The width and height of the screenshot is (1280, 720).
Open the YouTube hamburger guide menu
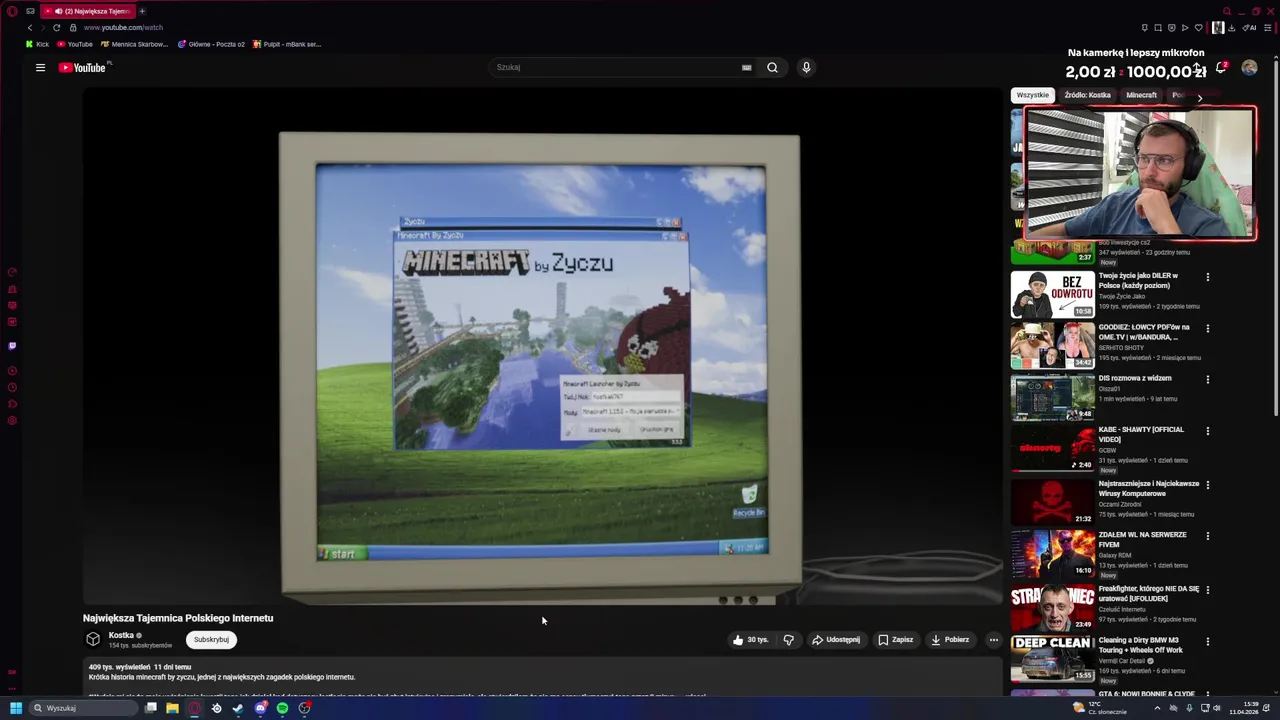pos(40,68)
